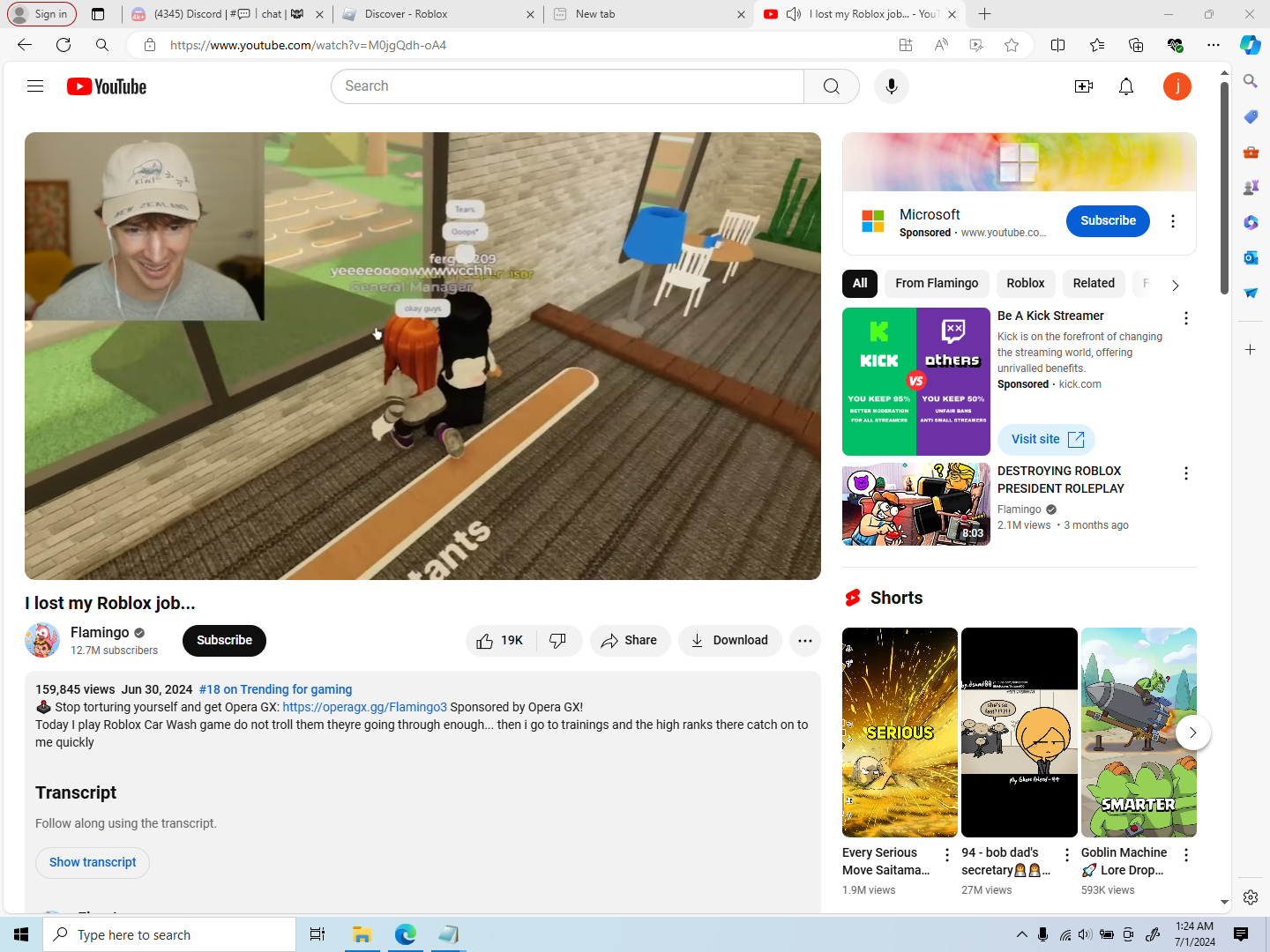Screen dimensions: 1270x952
Task: Open the Create video icon
Action: (1084, 86)
